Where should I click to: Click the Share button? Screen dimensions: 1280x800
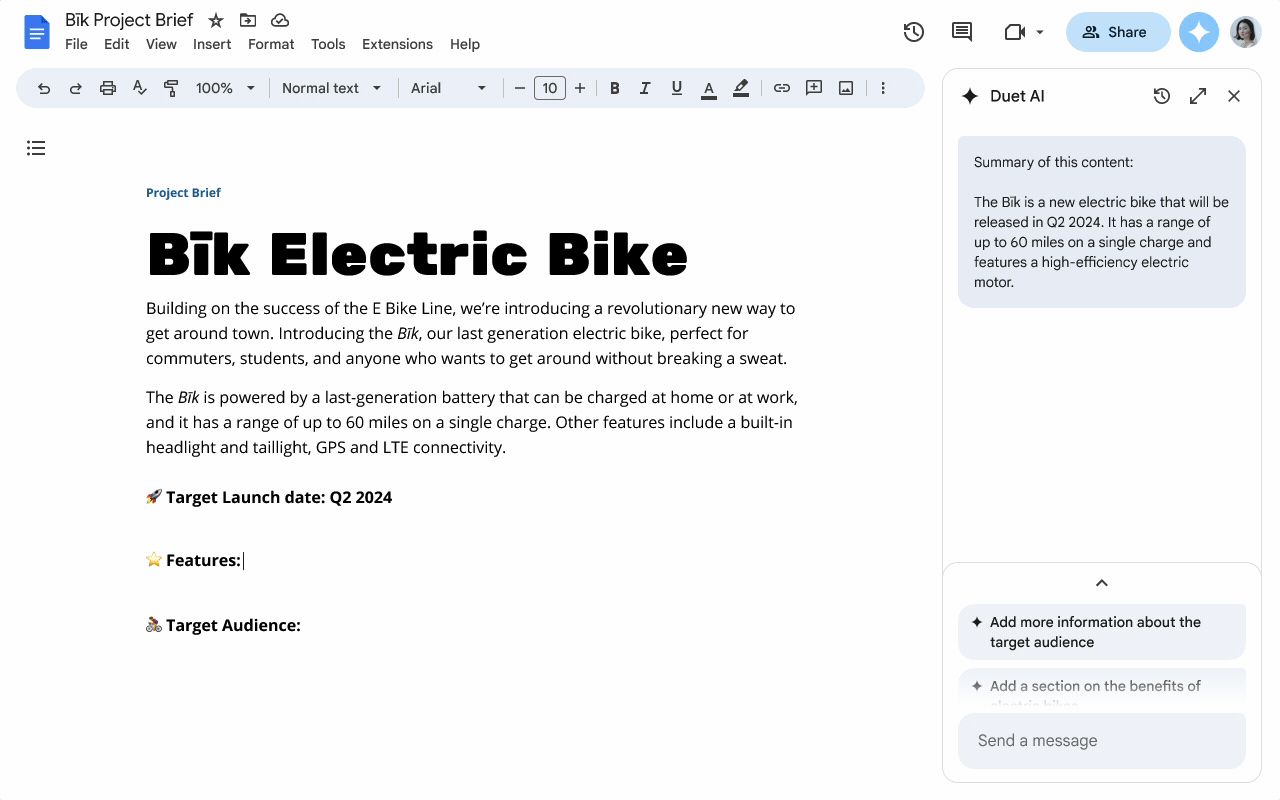[1117, 31]
